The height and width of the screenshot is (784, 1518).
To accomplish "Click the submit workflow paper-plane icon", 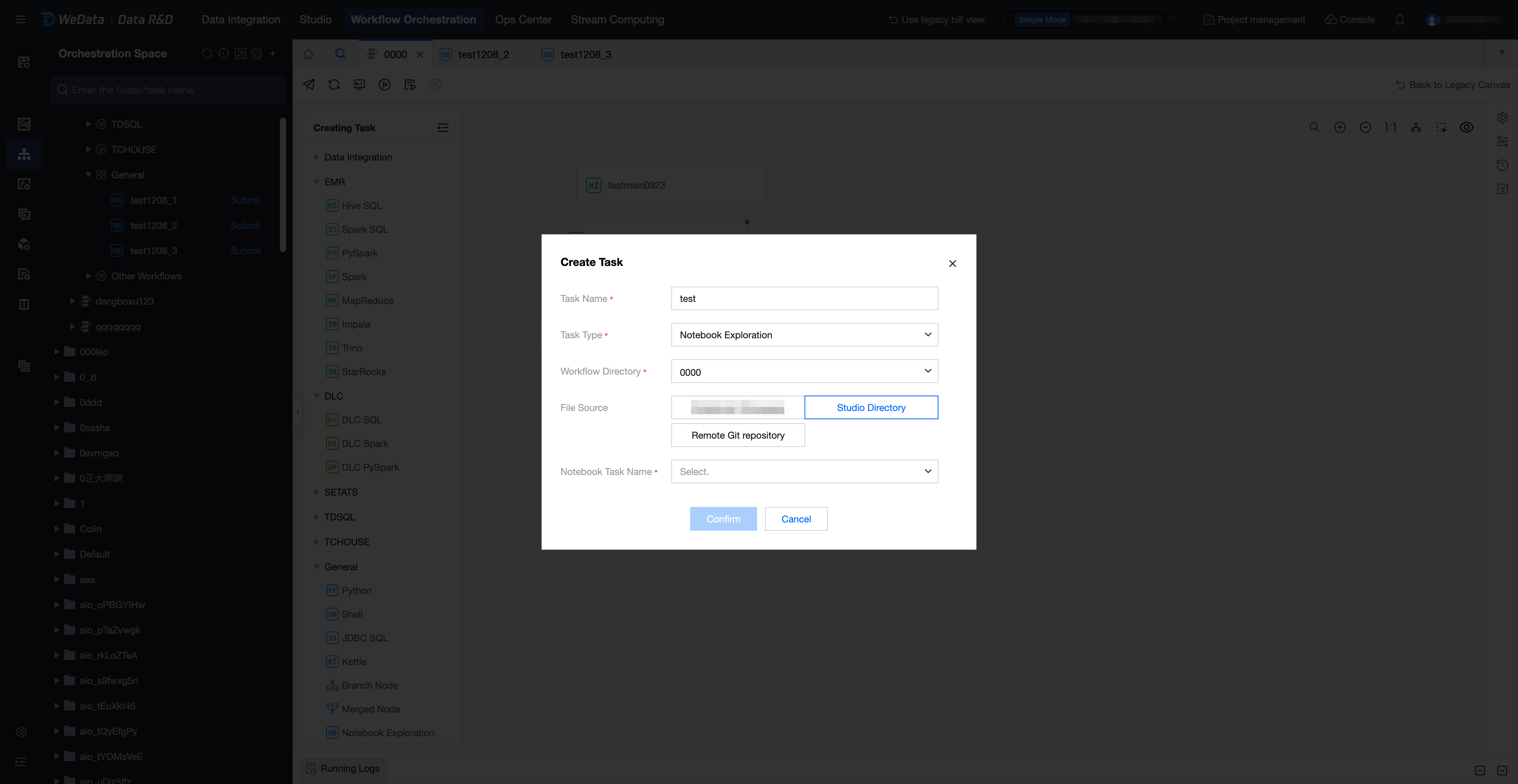I will [309, 84].
